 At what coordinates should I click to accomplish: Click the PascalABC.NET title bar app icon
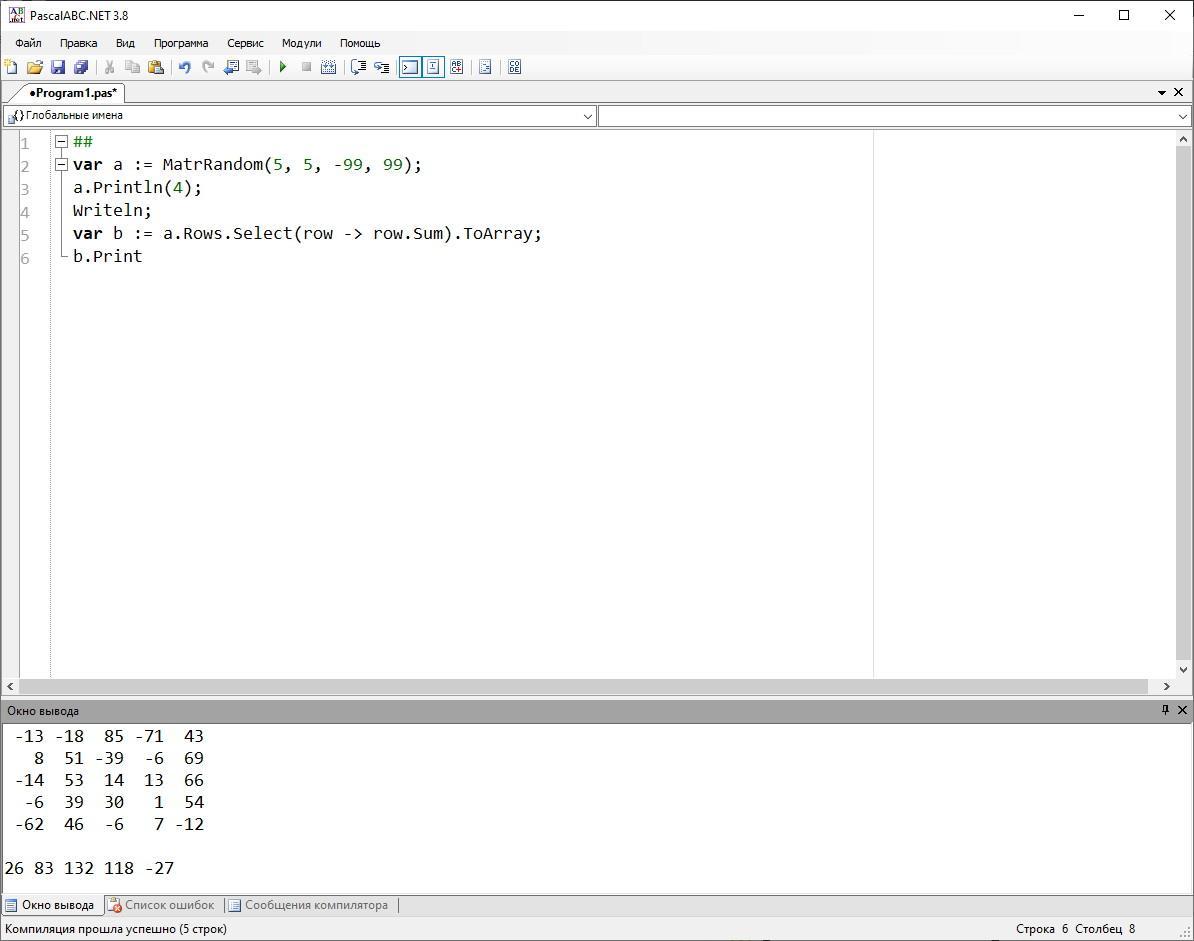[16, 14]
